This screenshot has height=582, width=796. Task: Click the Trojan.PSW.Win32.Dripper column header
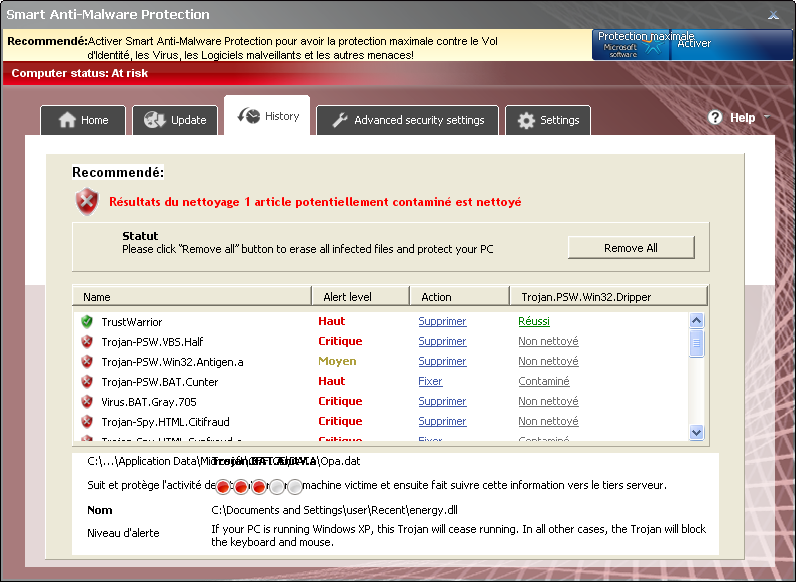click(608, 297)
